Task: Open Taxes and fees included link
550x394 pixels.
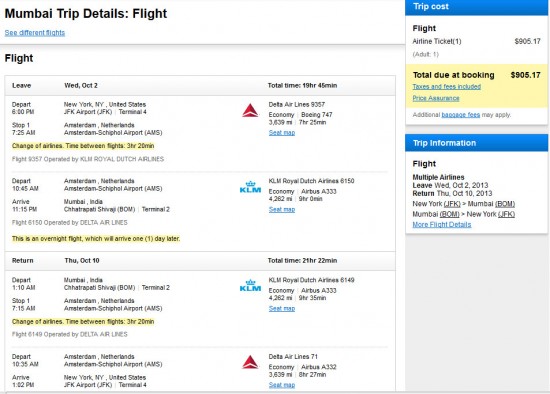Action: pos(447,87)
